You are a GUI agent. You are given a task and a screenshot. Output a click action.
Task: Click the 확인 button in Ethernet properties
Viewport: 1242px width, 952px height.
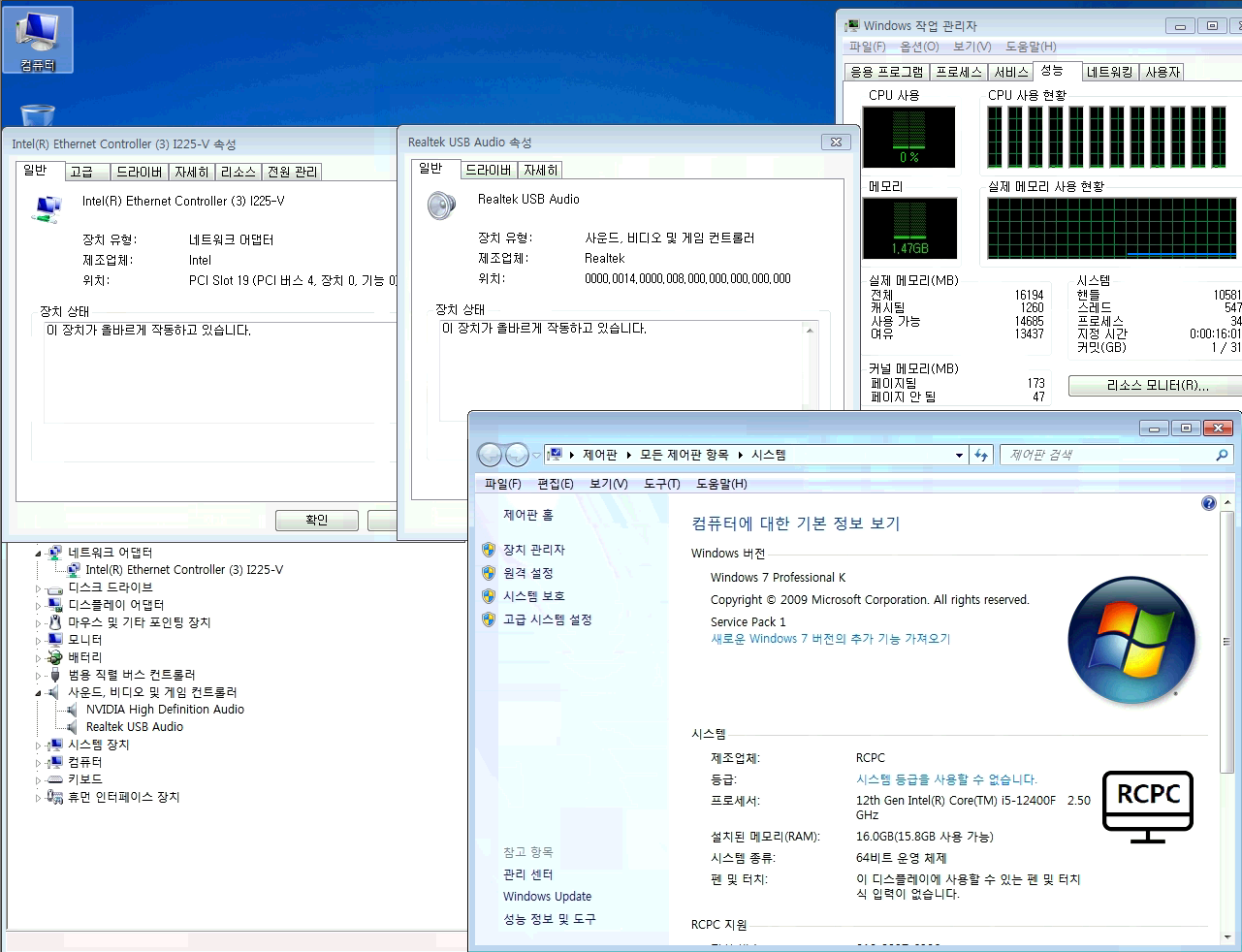pos(317,521)
